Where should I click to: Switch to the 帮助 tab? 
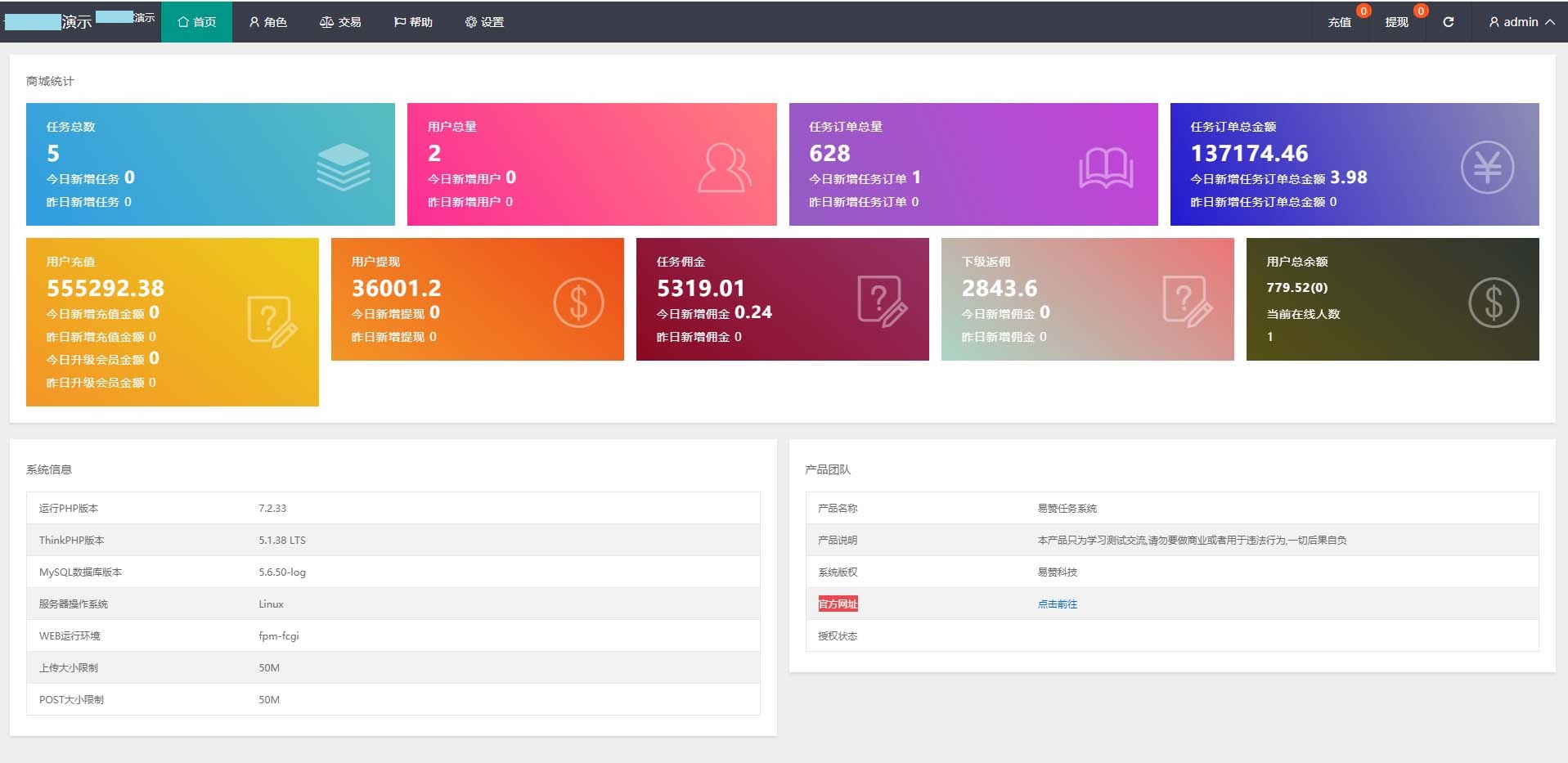(412, 22)
